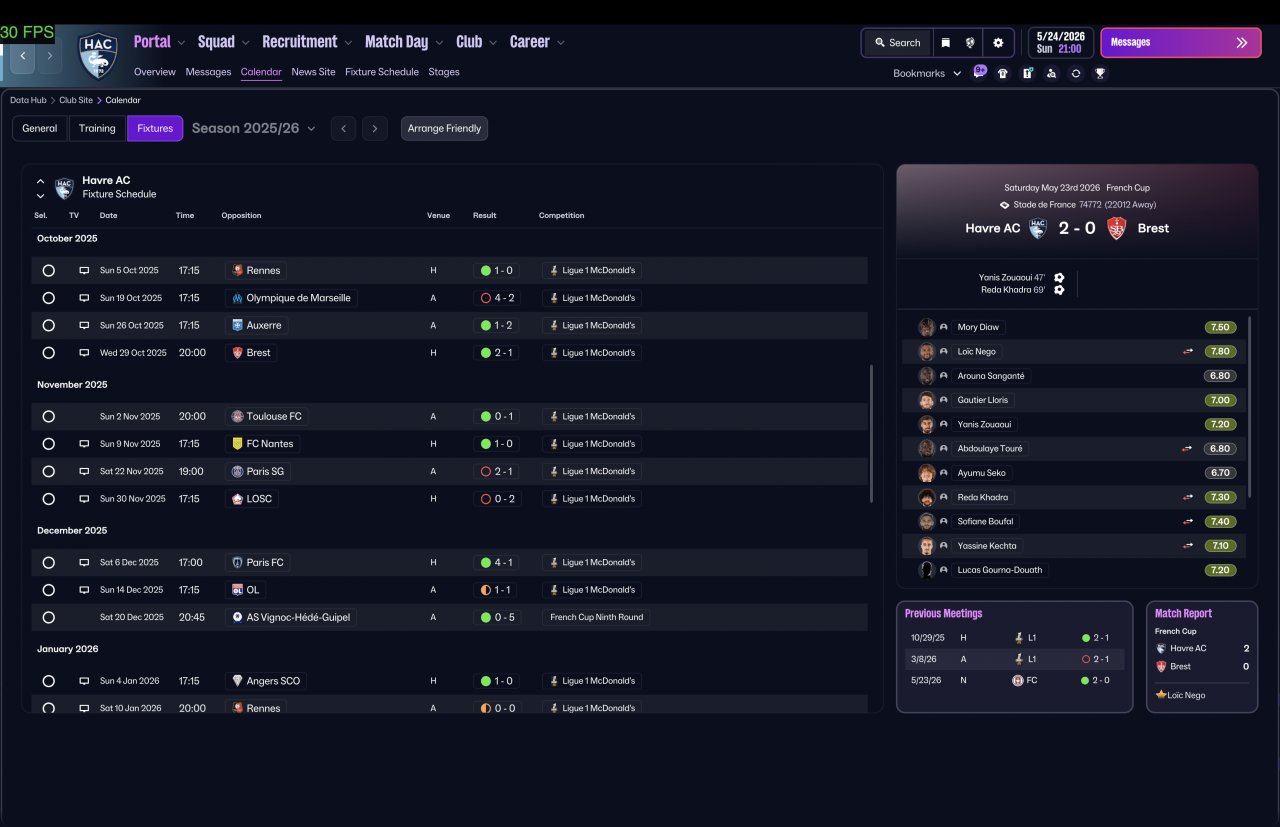Select the radio button for the Toulouse FC fixture

coord(48,416)
